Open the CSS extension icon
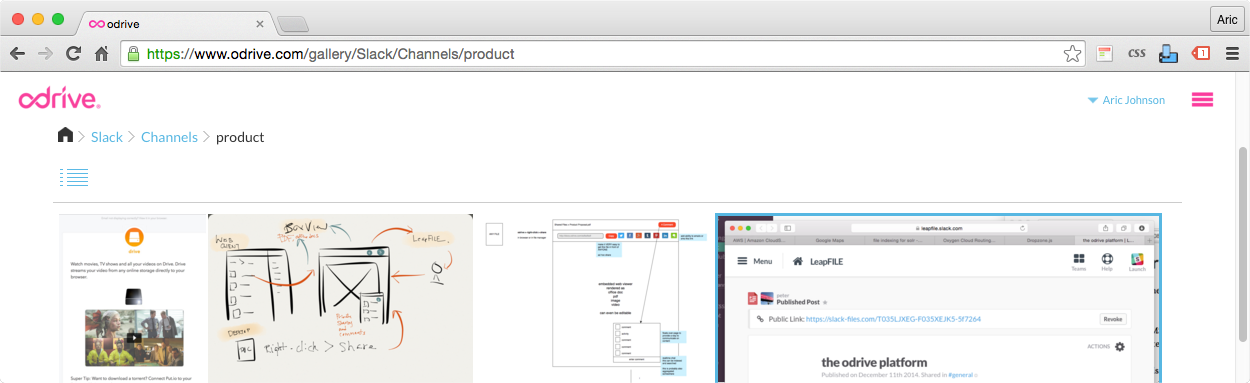The width and height of the screenshot is (1250, 383). coord(1137,54)
